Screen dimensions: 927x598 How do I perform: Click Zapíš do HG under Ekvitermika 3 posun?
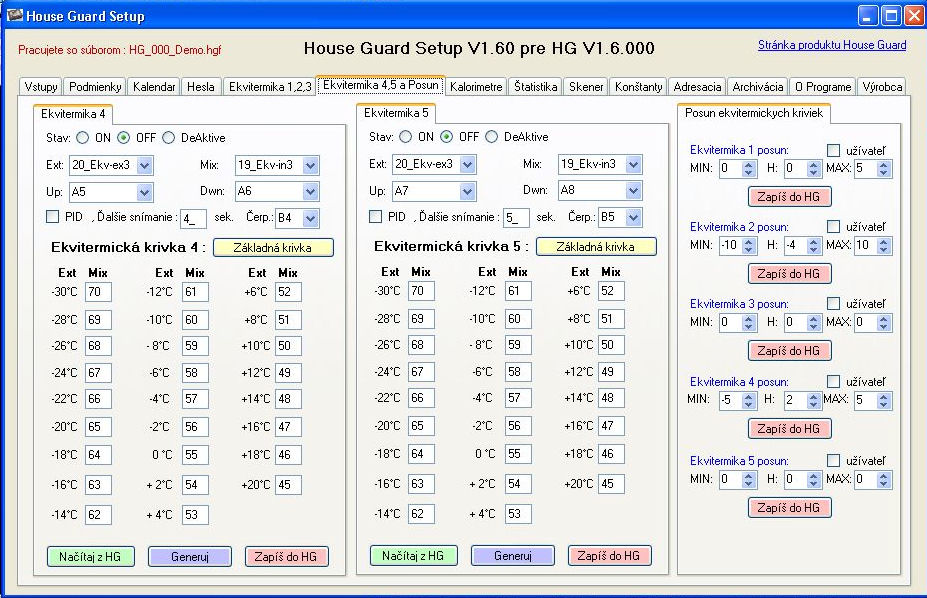[x=789, y=351]
